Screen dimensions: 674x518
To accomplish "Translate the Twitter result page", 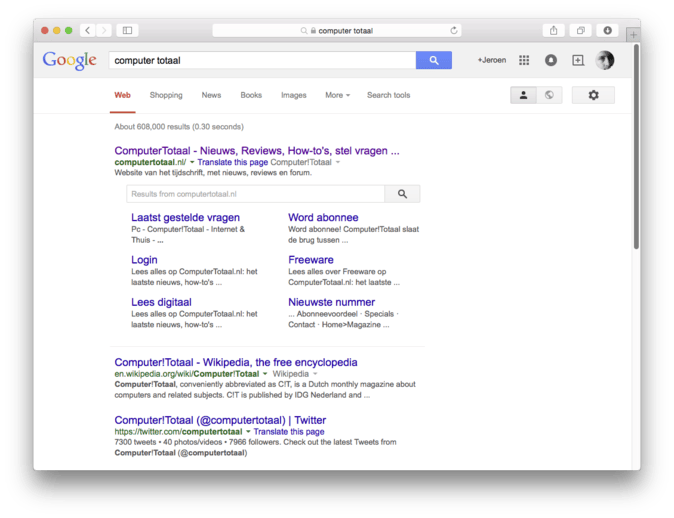I will coord(289,431).
